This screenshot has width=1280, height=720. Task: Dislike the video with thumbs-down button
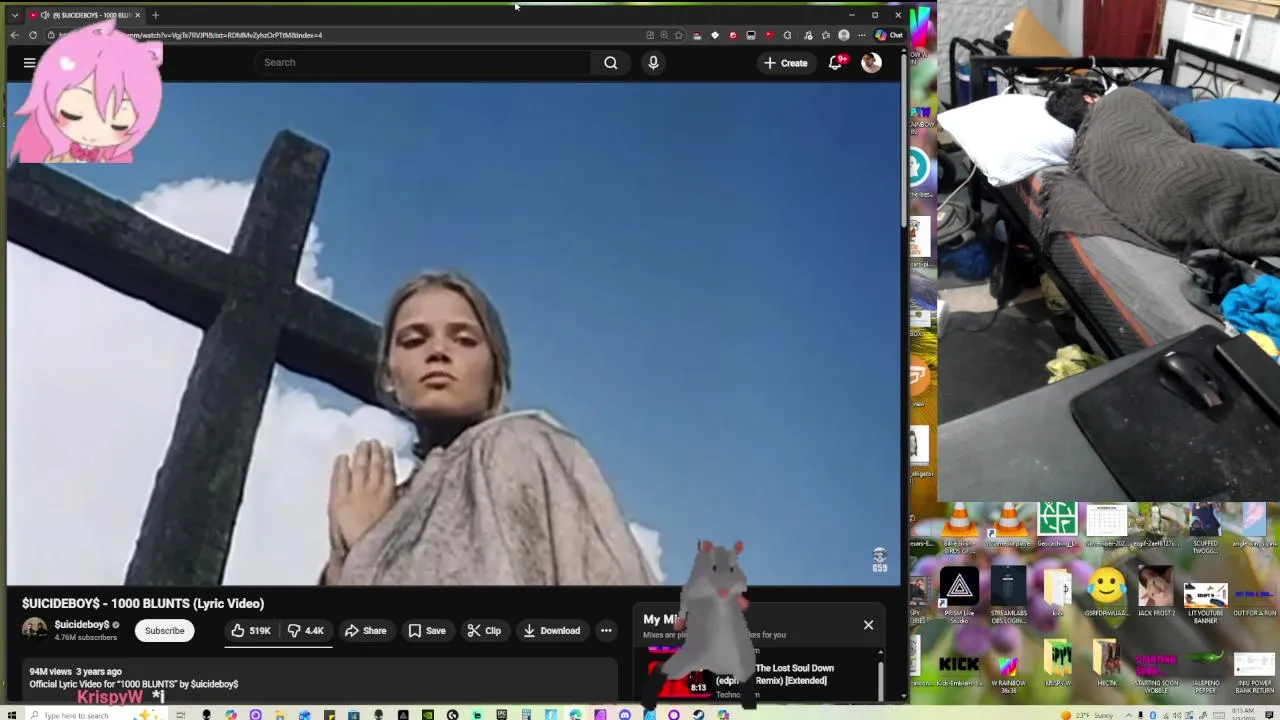306,631
